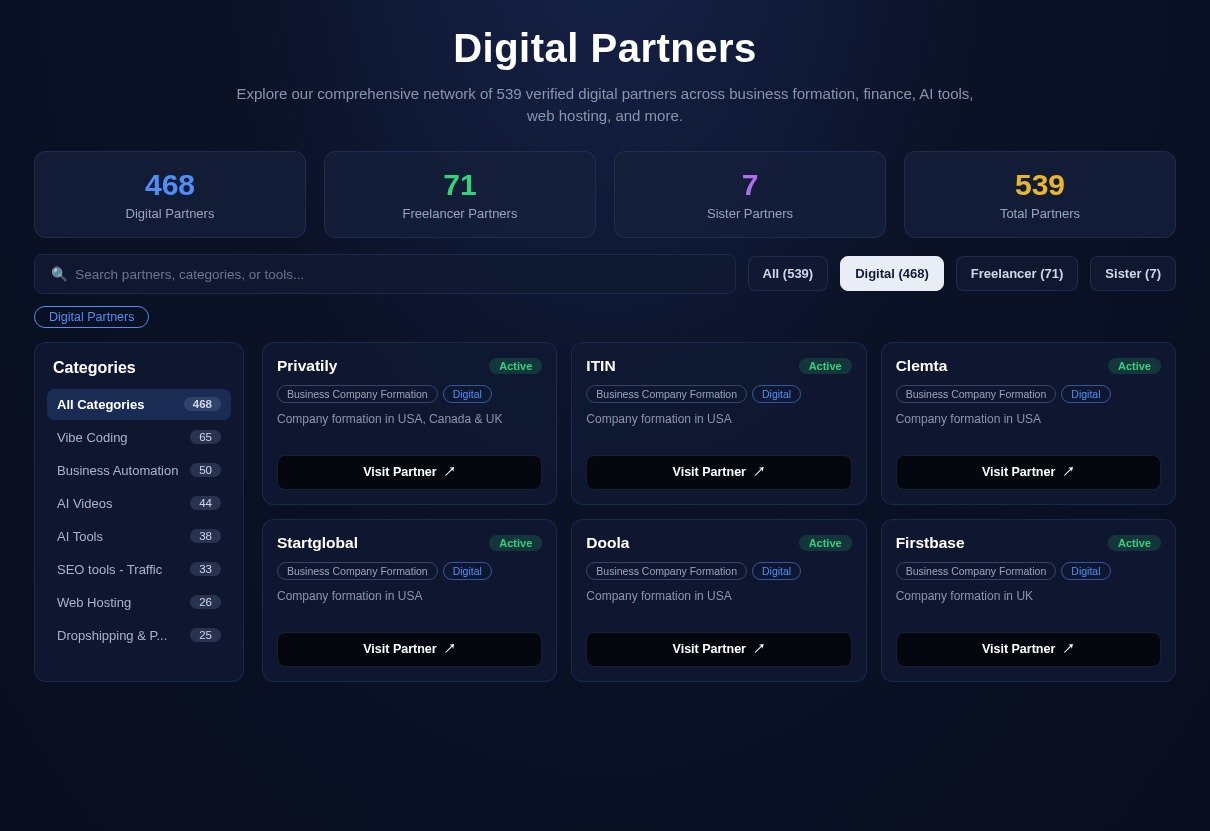Click Business Company Formation tag on ITIN
This screenshot has height=831, width=1210.
(666, 394)
